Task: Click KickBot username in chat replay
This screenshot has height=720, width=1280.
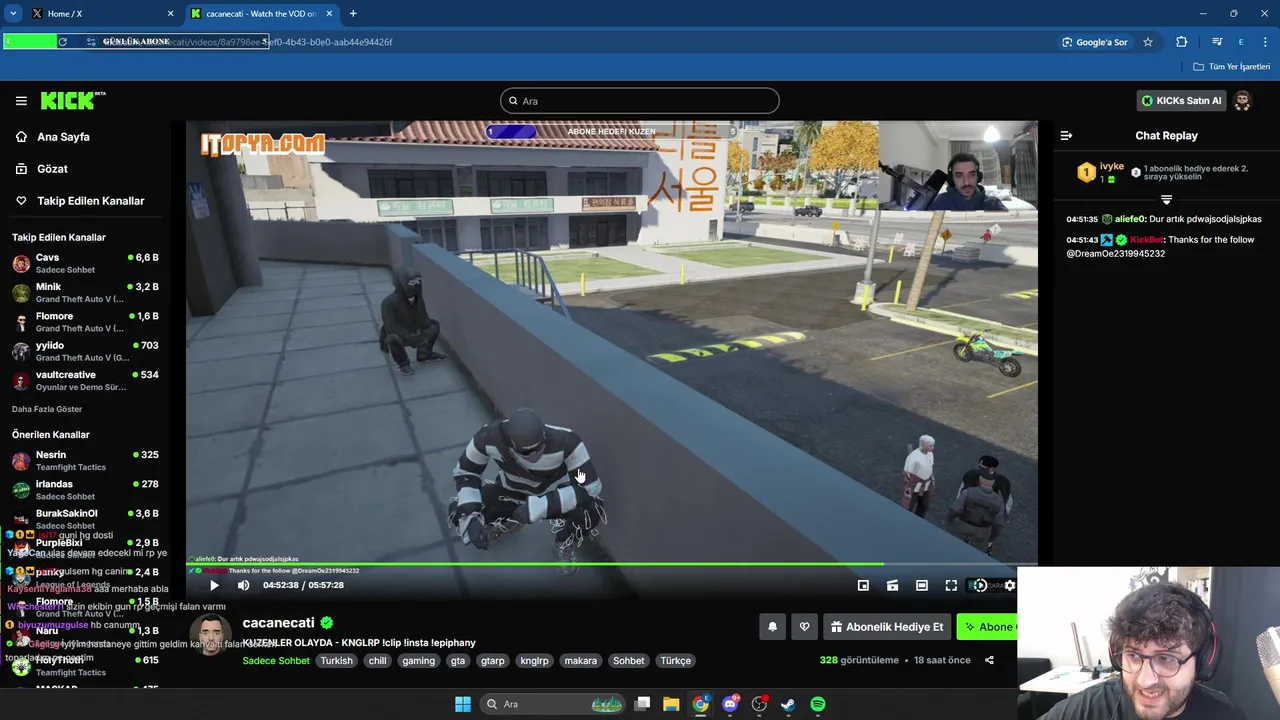Action: 1147,240
